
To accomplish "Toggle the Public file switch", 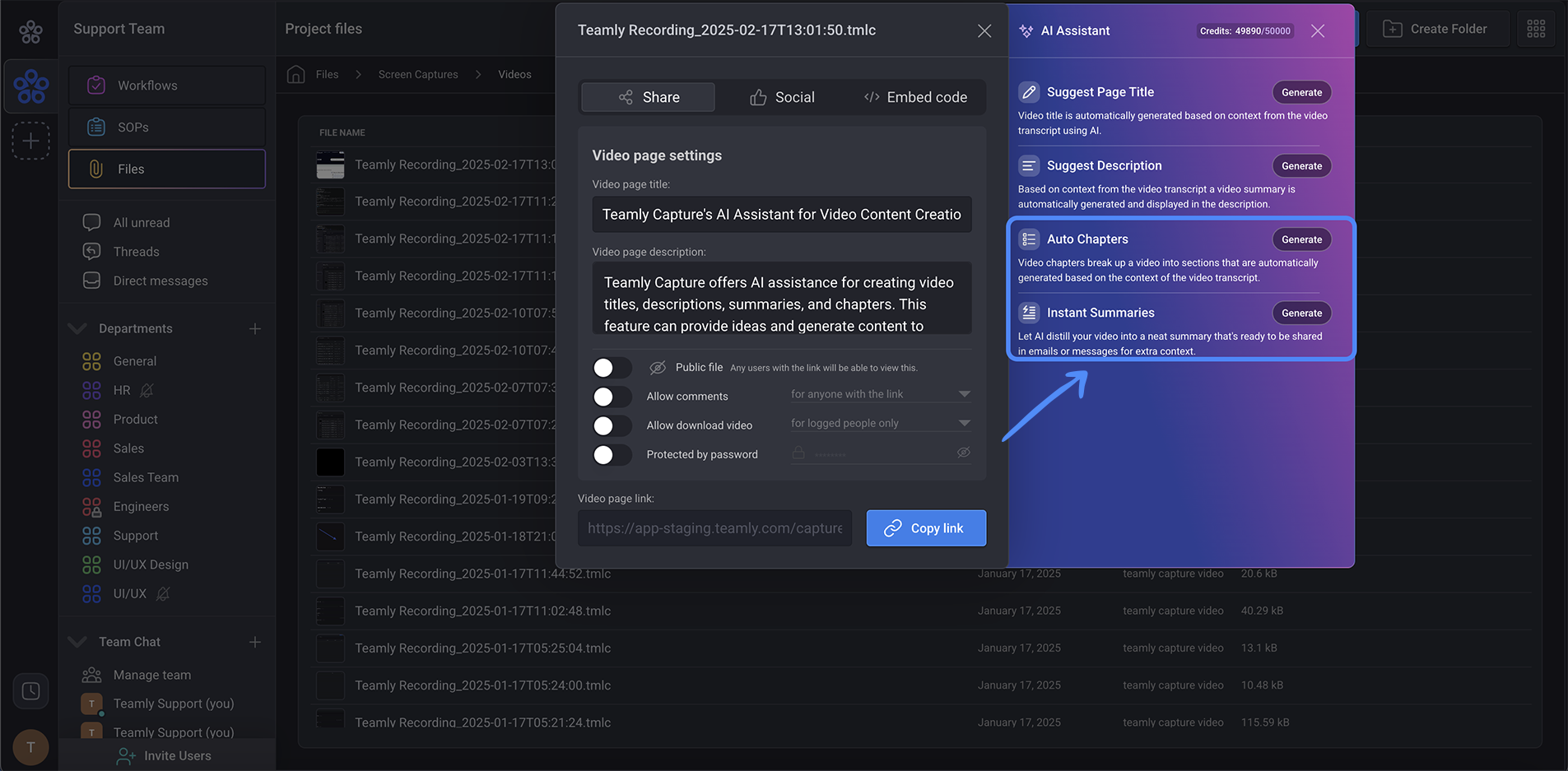I will click(x=612, y=368).
